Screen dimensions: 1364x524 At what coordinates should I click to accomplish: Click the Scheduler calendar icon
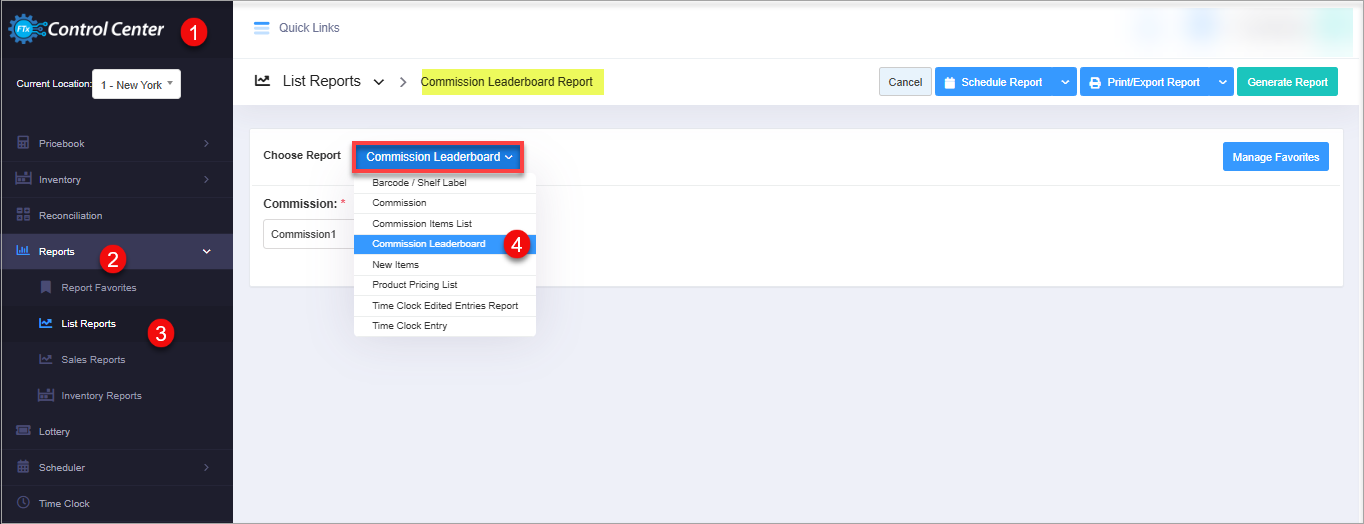(23, 467)
